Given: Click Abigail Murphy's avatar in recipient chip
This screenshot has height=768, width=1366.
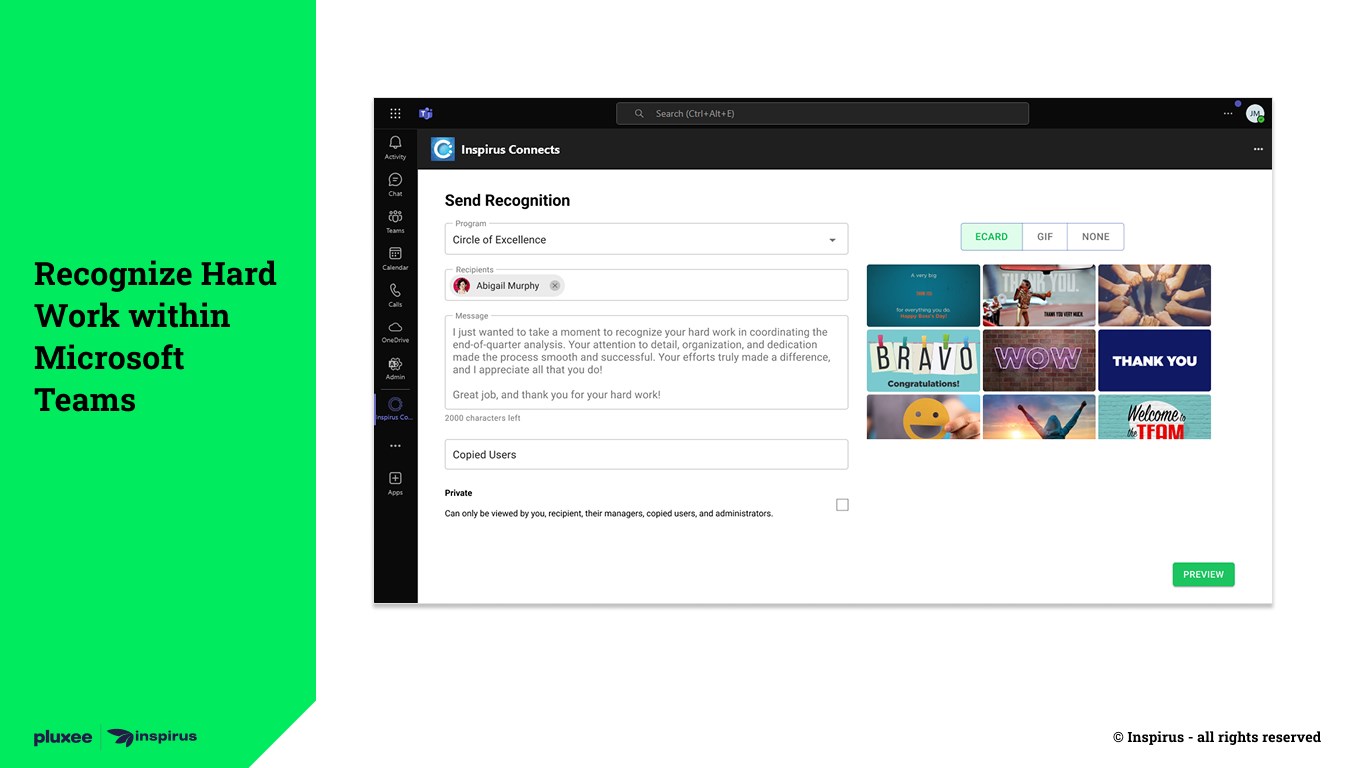Looking at the screenshot, I should click(462, 286).
